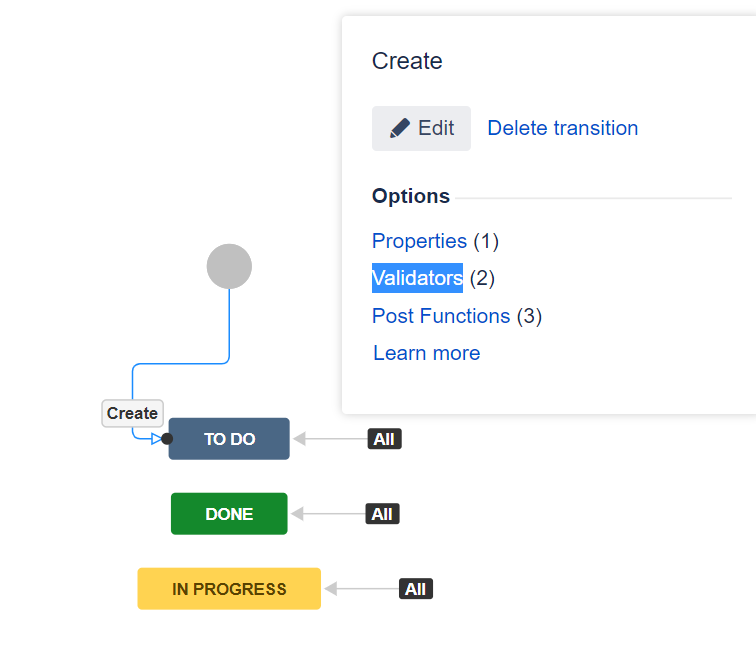The width and height of the screenshot is (756, 653).
Task: Select the grey initial start circle
Action: pyautogui.click(x=229, y=266)
